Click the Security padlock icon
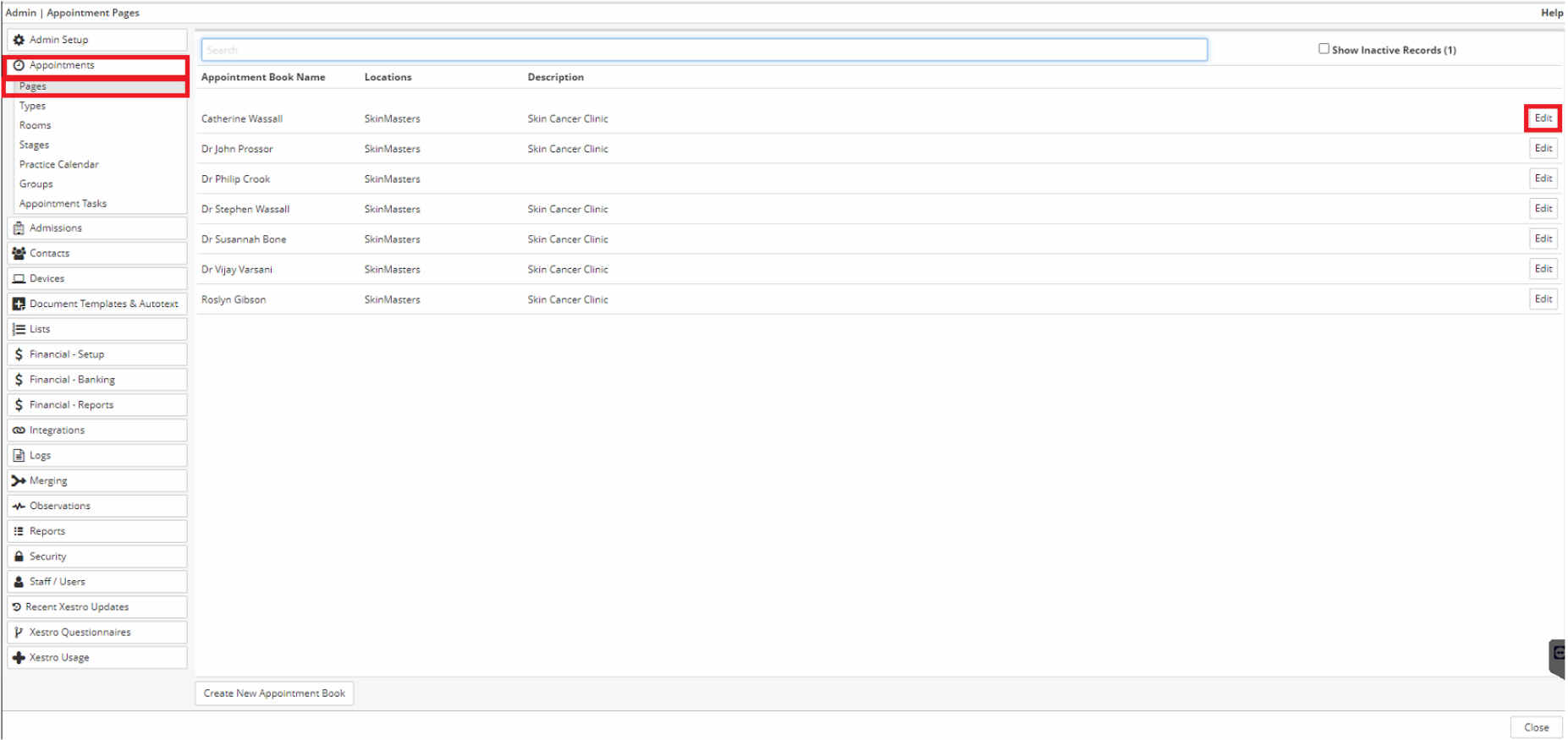The height and width of the screenshot is (740, 1568). (x=19, y=556)
